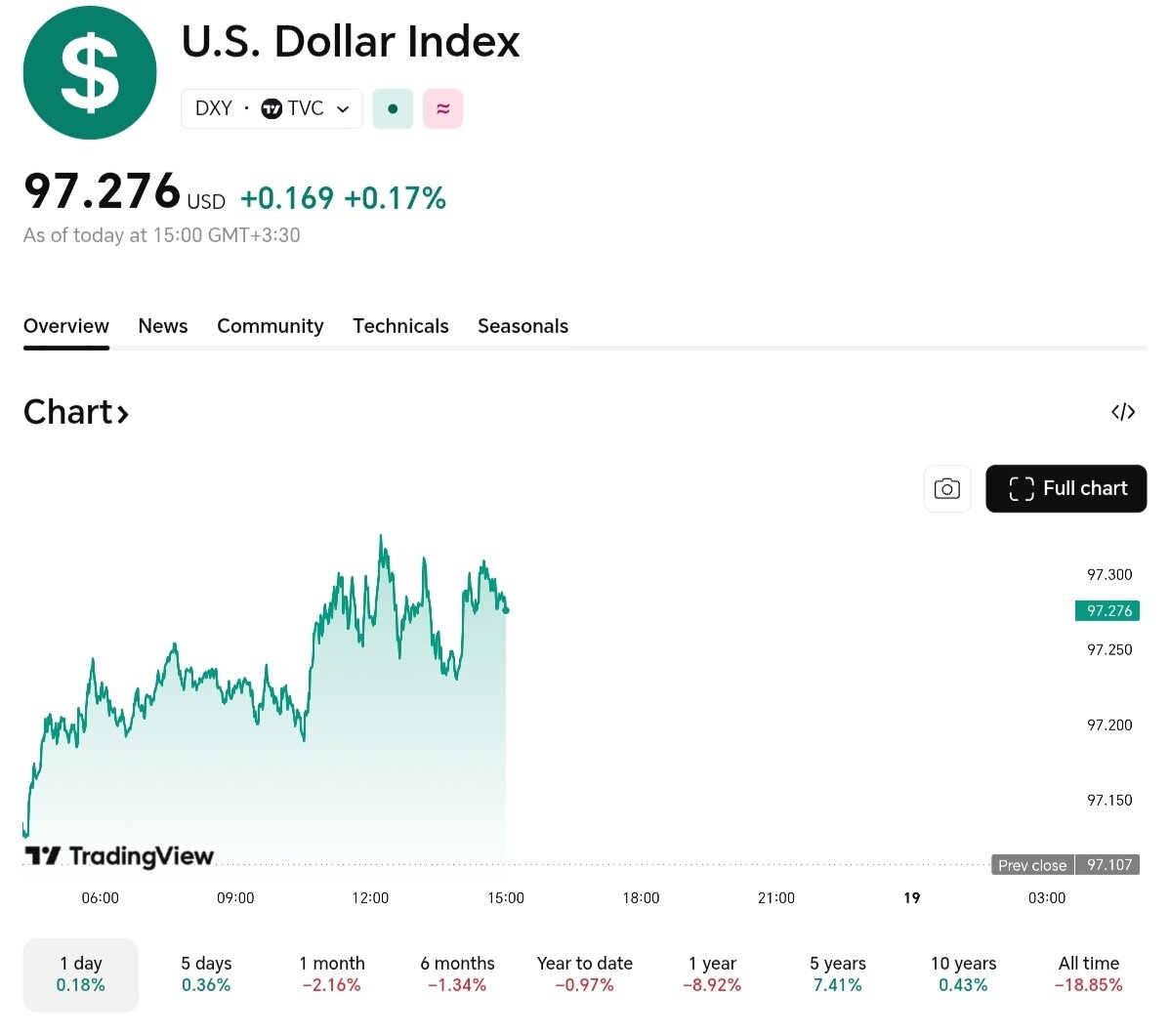Switch chart range to 5 days
Viewport: 1170px width, 1036px height.
206,974
